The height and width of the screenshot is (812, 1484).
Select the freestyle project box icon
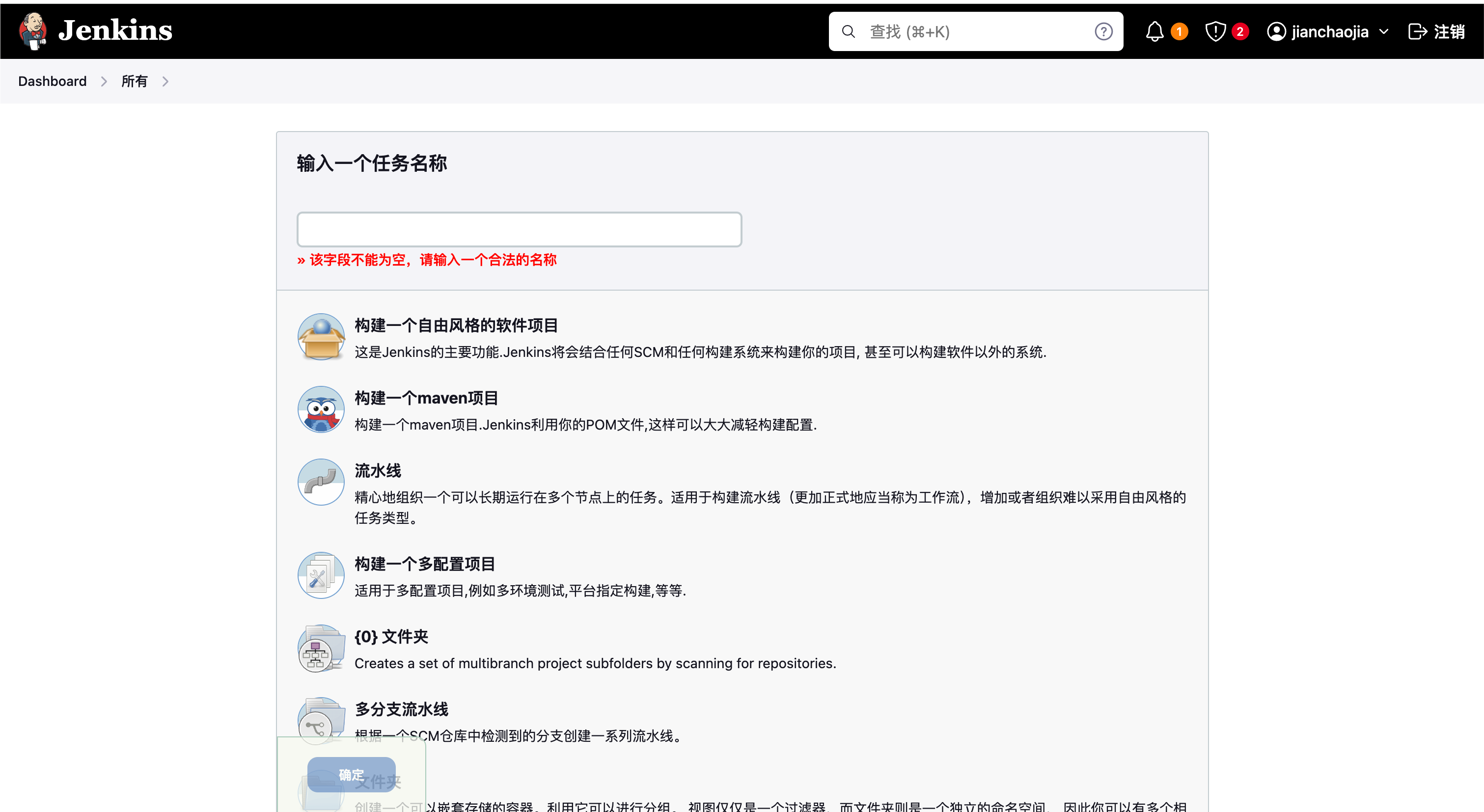pos(321,337)
